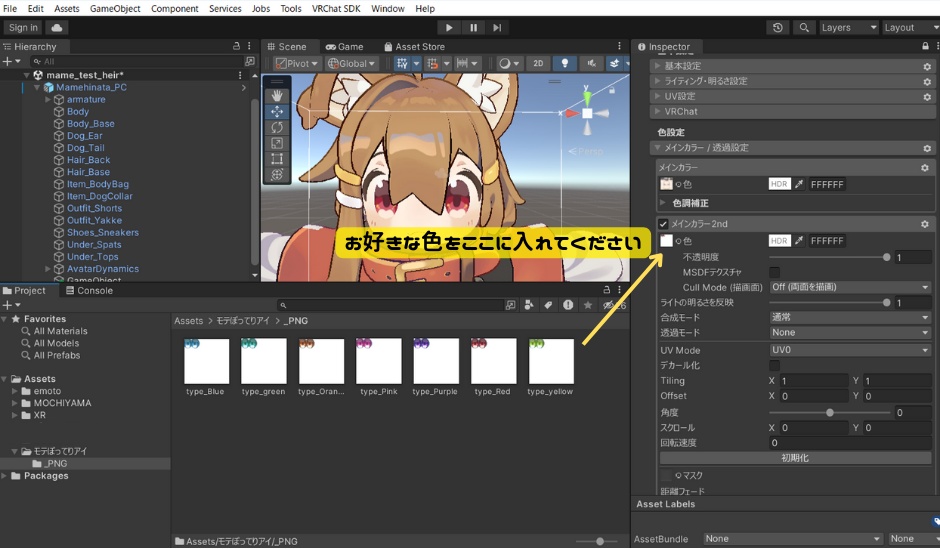Toggle MSDFテクスチャ checkbox

coord(775,272)
